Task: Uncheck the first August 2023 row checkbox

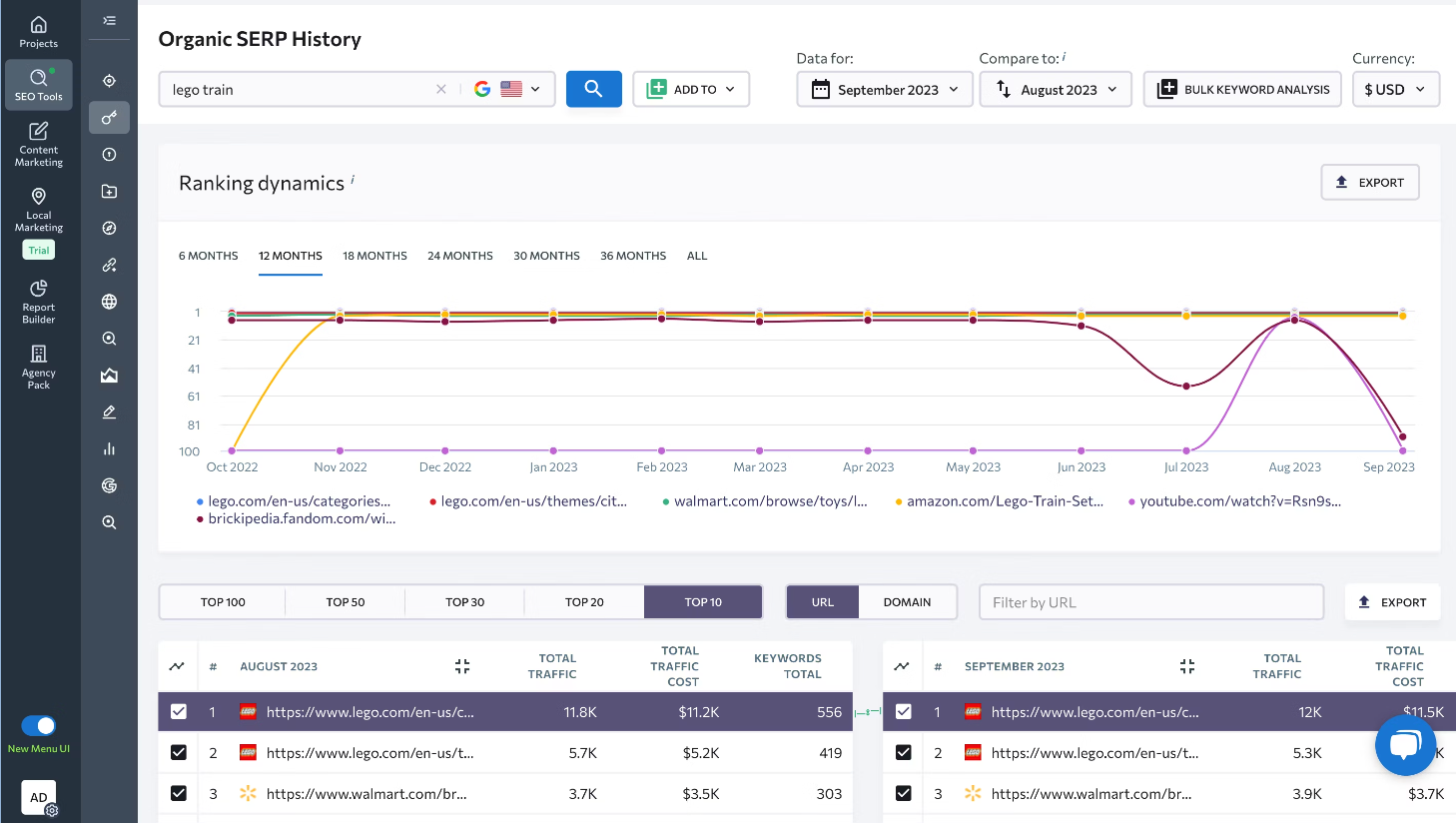Action: [179, 712]
